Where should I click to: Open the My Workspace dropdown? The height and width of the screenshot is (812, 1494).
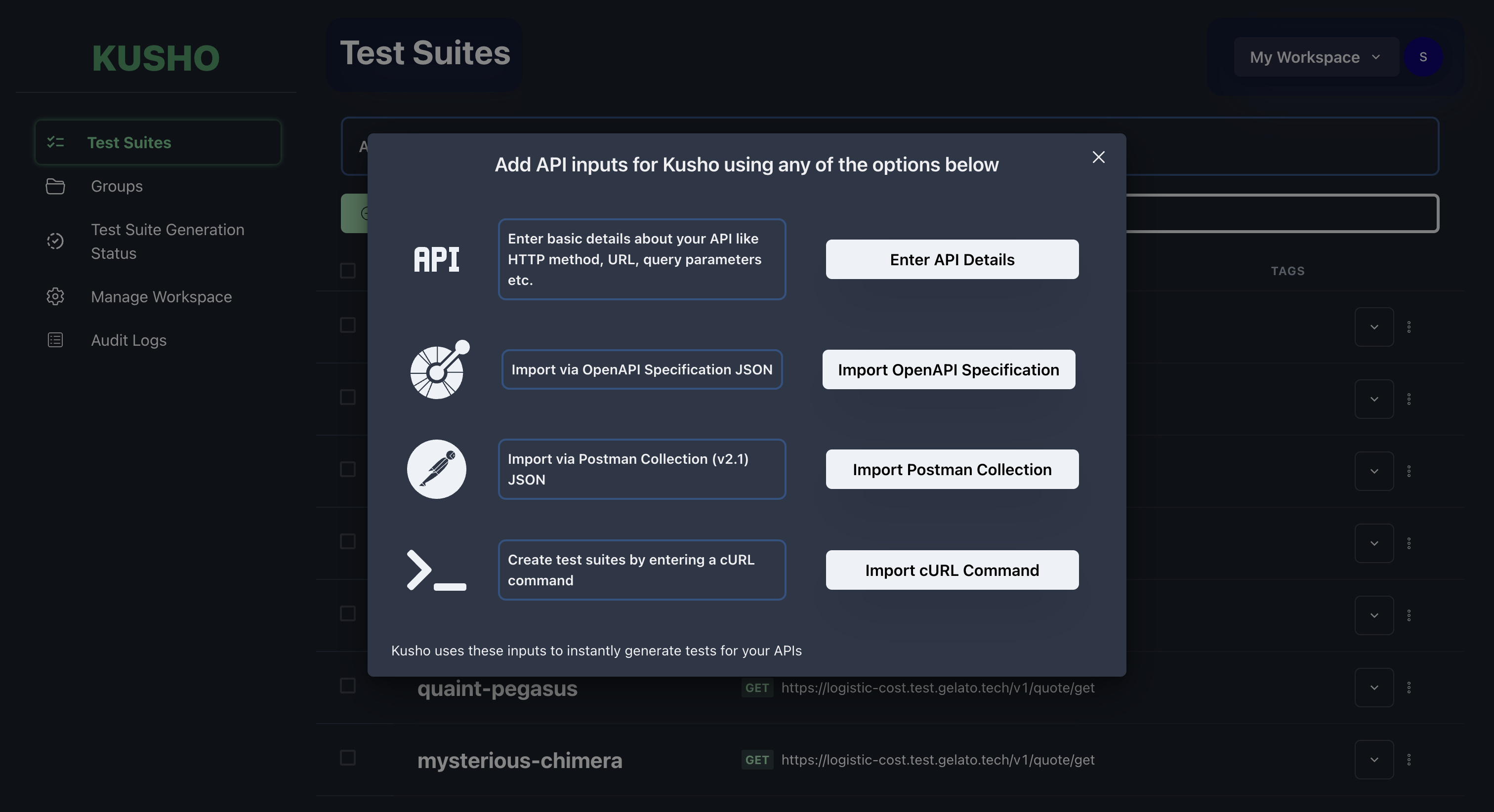(1315, 57)
